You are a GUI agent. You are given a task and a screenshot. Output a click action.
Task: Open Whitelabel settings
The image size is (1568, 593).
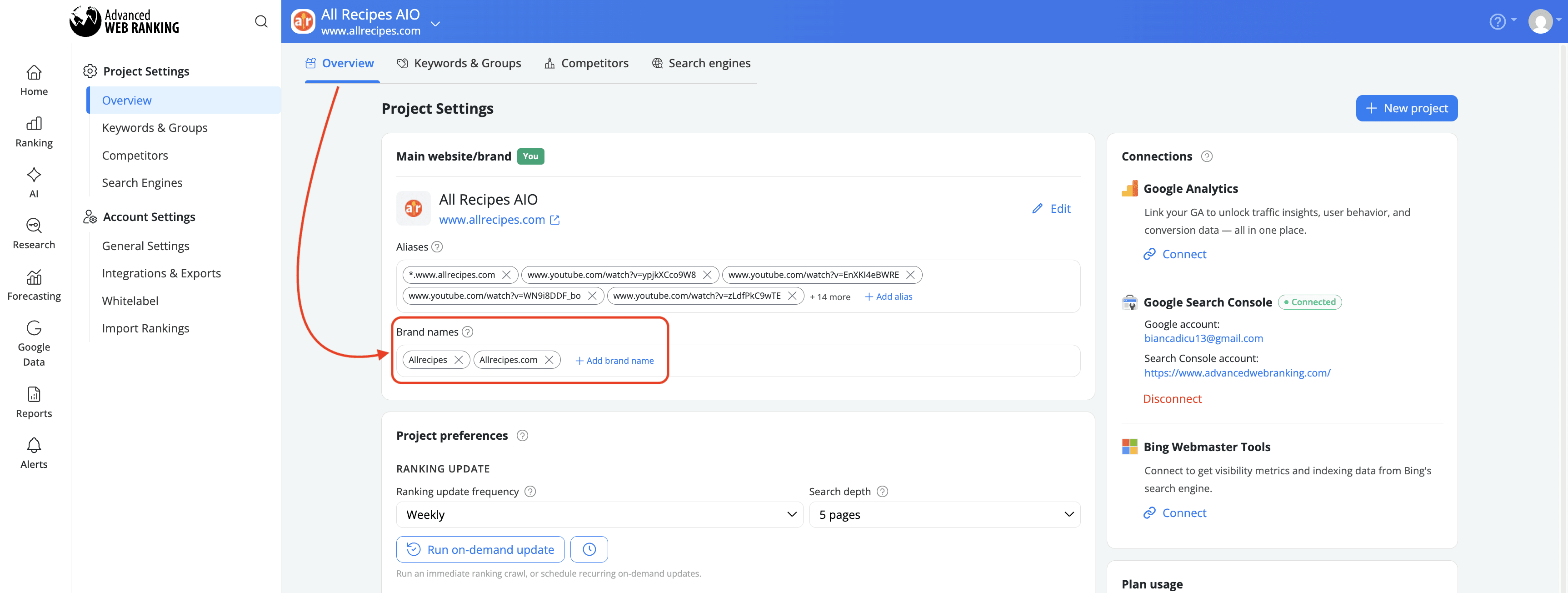click(130, 302)
